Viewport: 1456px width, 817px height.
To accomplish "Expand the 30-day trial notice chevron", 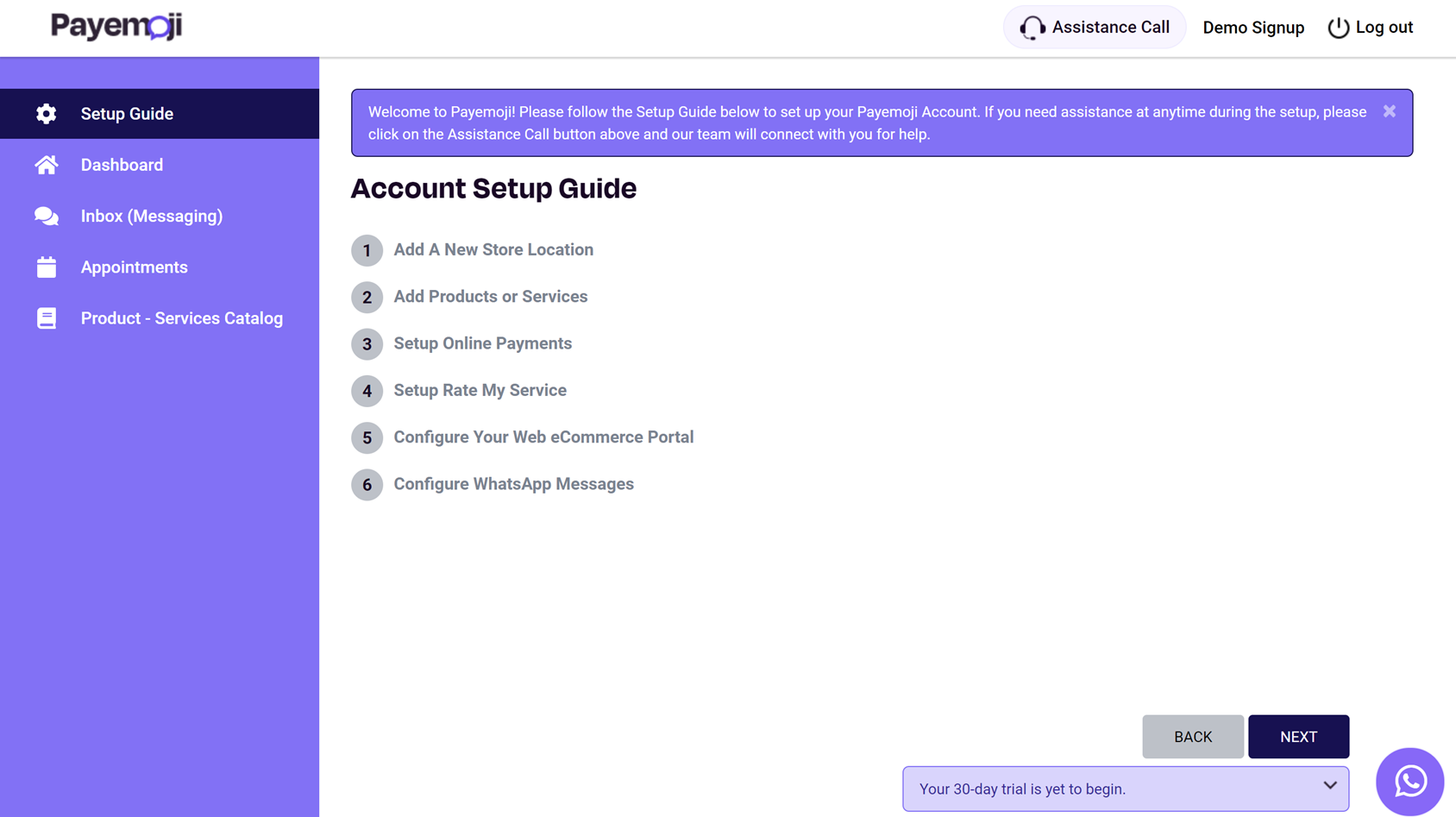I will (1329, 786).
